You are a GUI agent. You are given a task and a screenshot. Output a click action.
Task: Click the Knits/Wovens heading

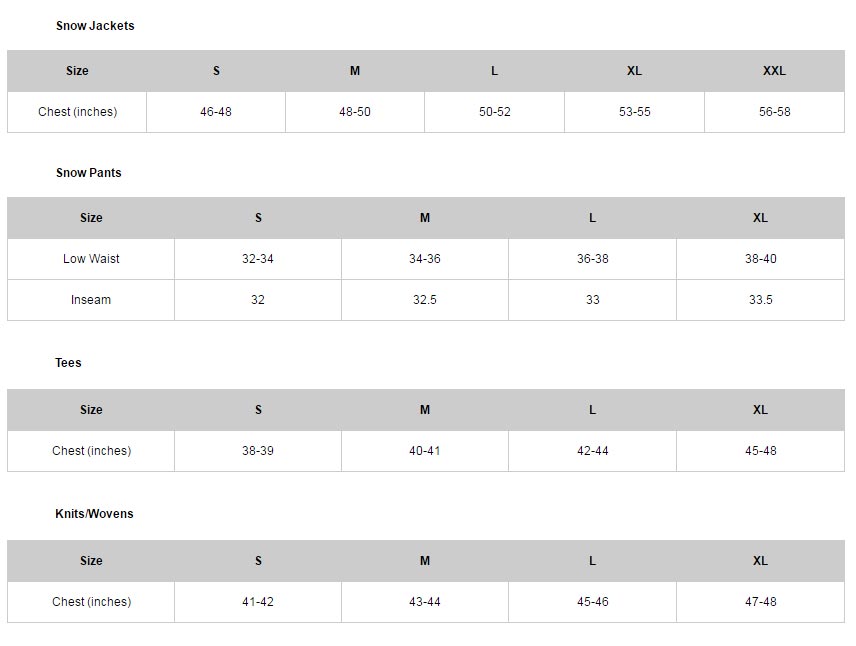point(94,514)
